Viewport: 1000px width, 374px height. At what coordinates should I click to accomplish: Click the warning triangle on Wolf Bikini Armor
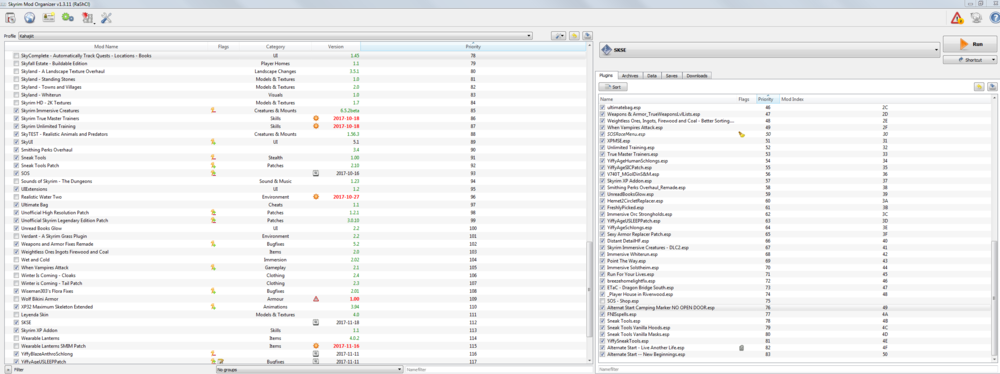(x=315, y=299)
